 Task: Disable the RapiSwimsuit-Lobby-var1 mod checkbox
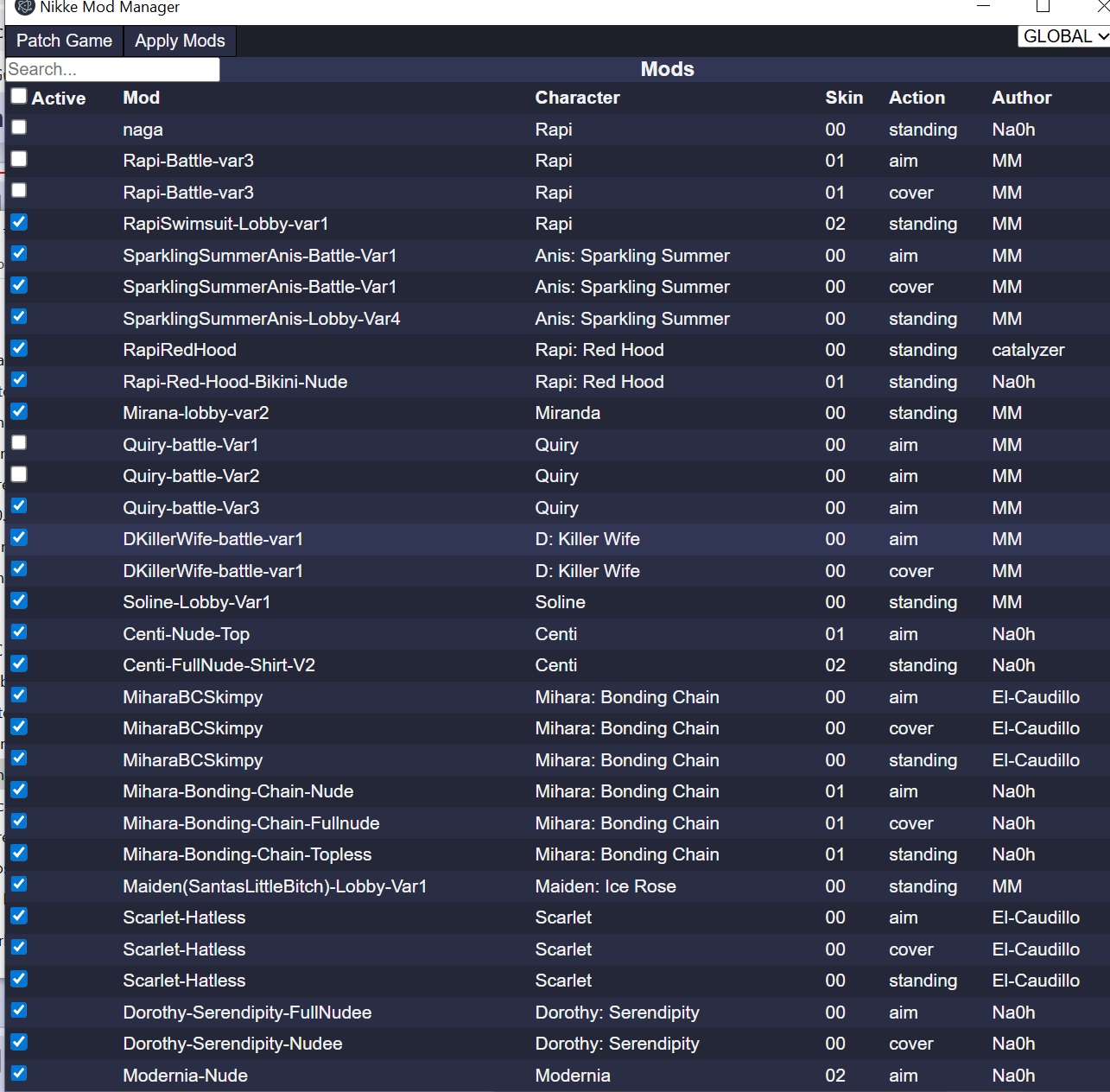pos(19,222)
